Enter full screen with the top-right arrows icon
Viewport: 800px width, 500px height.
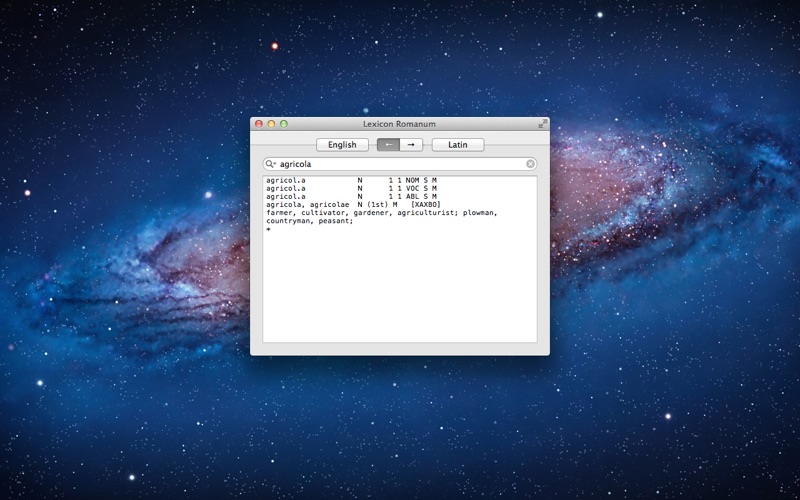(x=543, y=124)
